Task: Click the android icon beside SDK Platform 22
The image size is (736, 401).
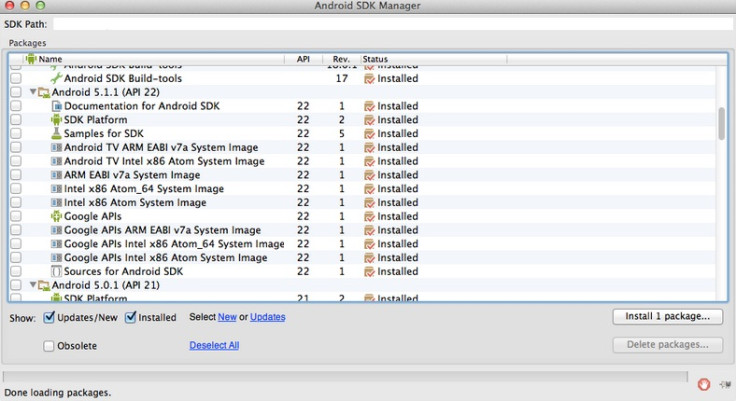Action: pyautogui.click(x=56, y=120)
